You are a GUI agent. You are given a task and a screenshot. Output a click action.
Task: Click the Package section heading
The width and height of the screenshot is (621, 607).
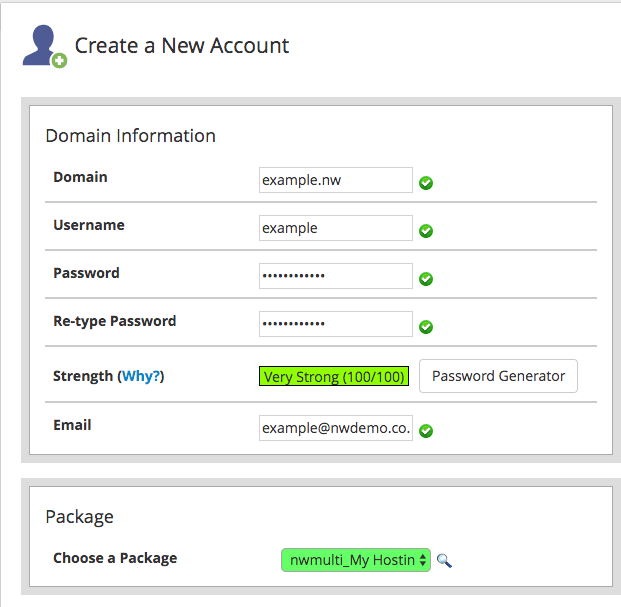click(x=79, y=517)
